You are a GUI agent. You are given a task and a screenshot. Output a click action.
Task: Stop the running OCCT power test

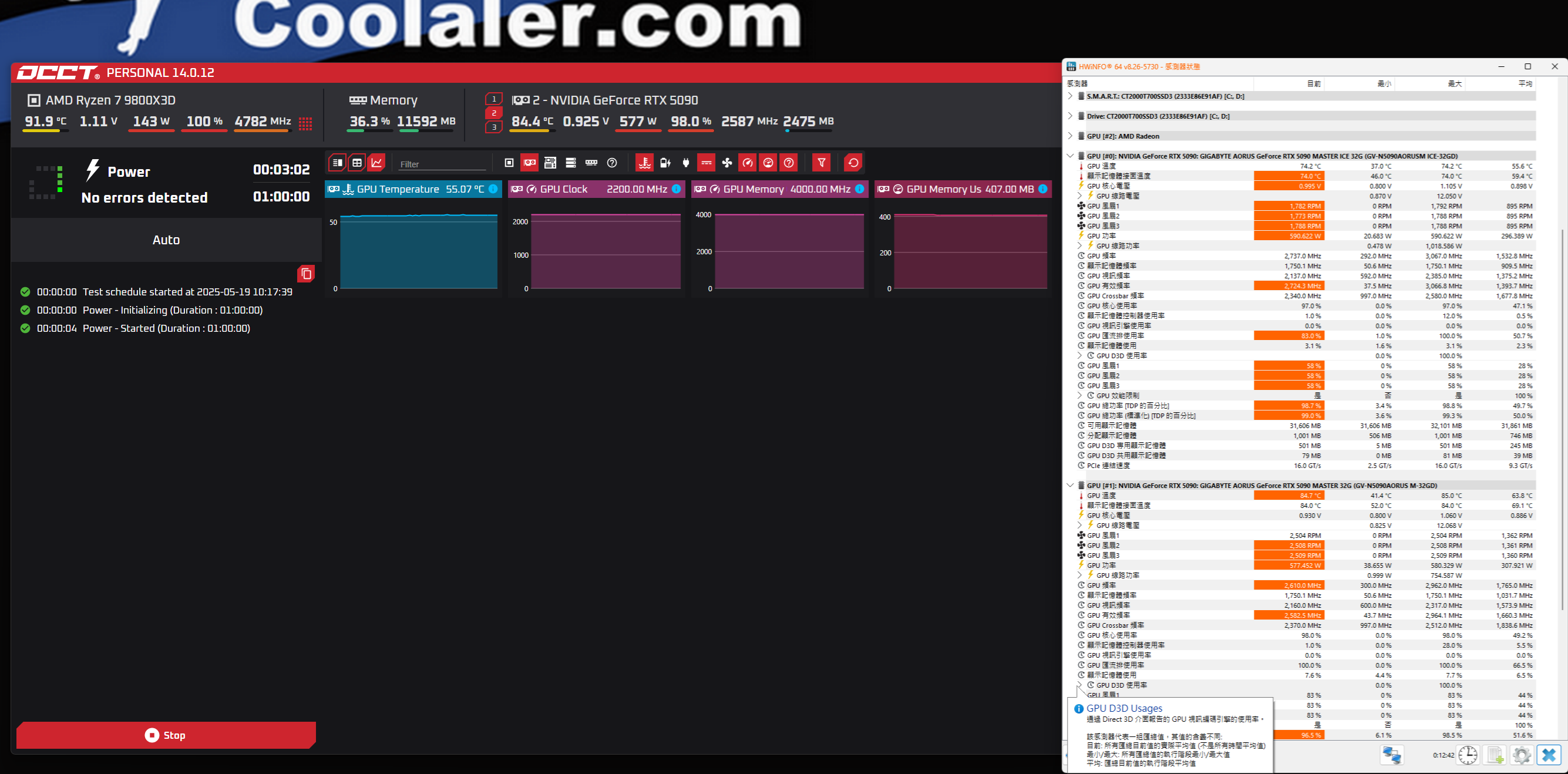(166, 735)
